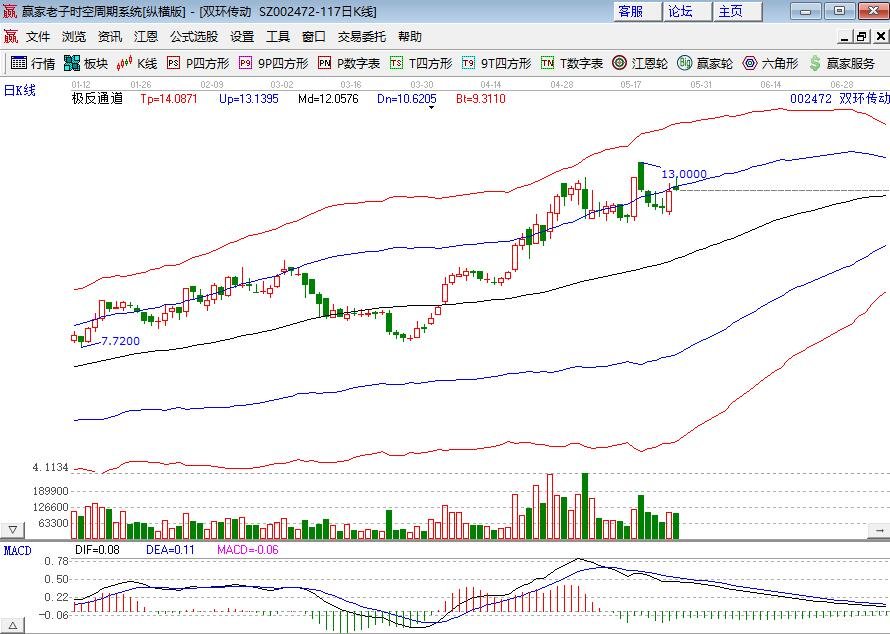The height and width of the screenshot is (634, 890).
Task: Open 赢家服务 dollar-sign service icon
Action: coord(842,64)
